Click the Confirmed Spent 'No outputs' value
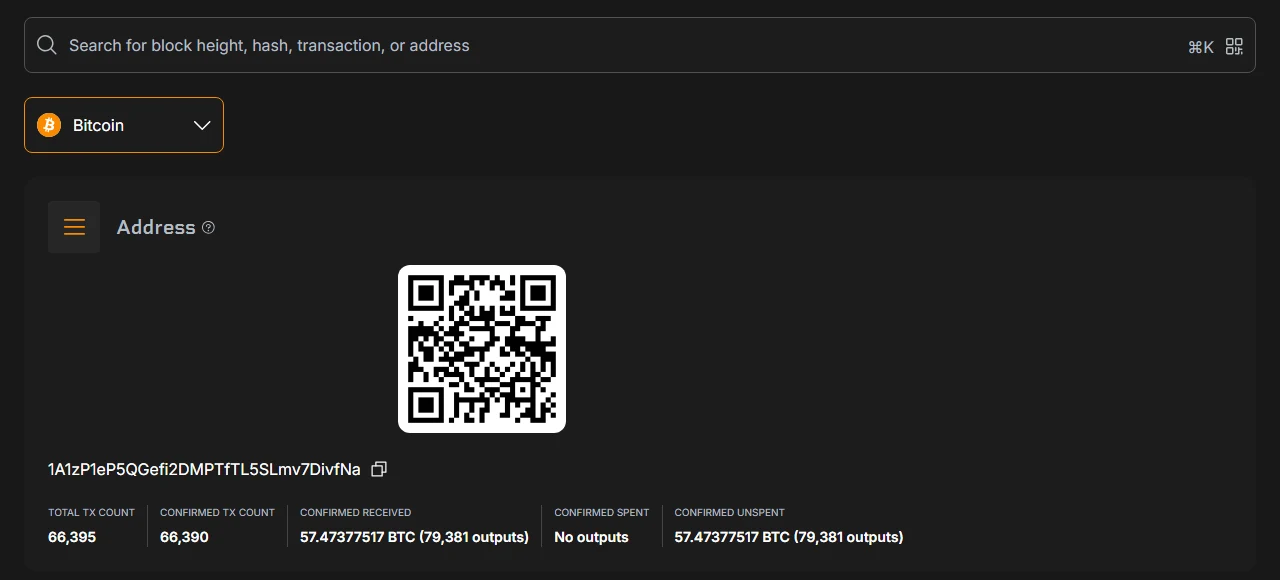This screenshot has width=1280, height=580. click(591, 537)
